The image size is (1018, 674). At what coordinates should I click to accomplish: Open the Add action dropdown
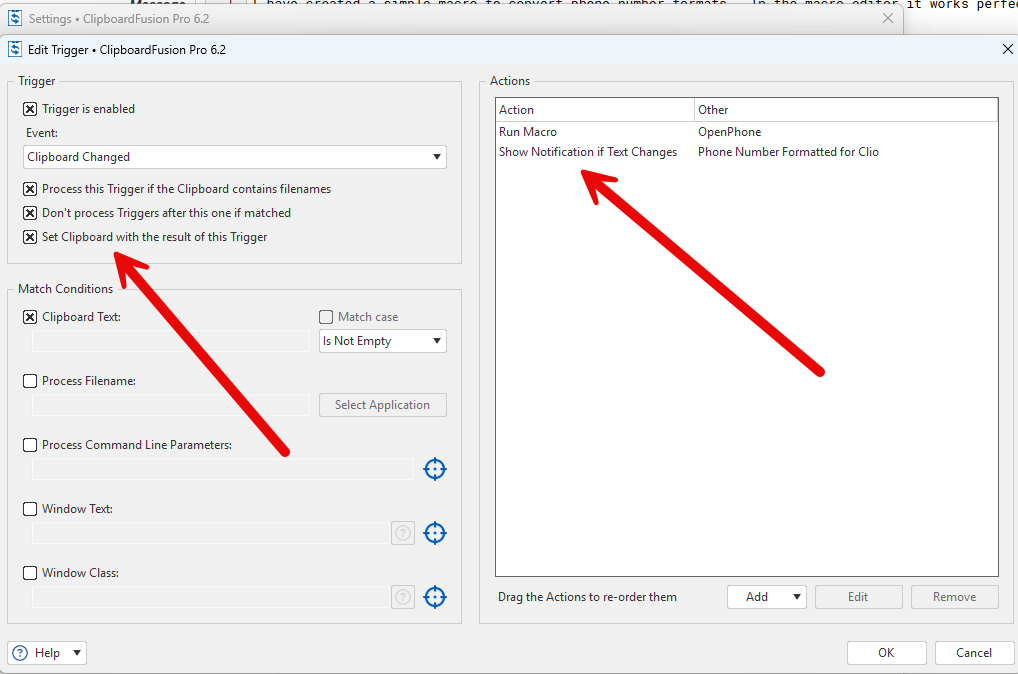click(766, 597)
